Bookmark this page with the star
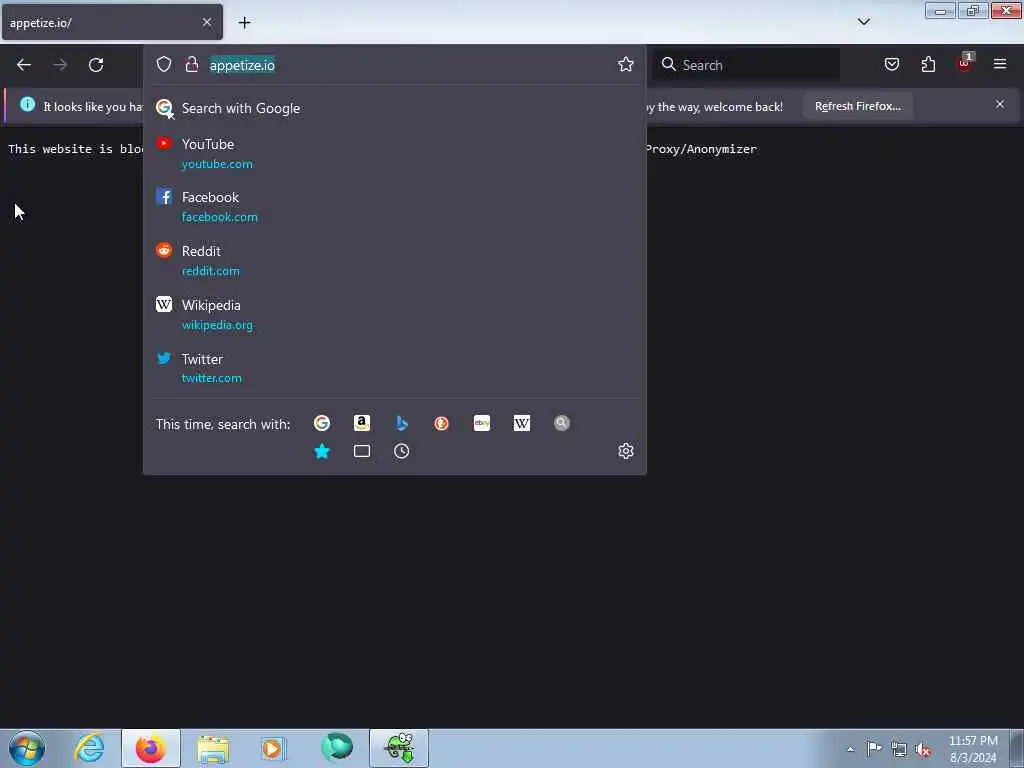 coord(626,64)
